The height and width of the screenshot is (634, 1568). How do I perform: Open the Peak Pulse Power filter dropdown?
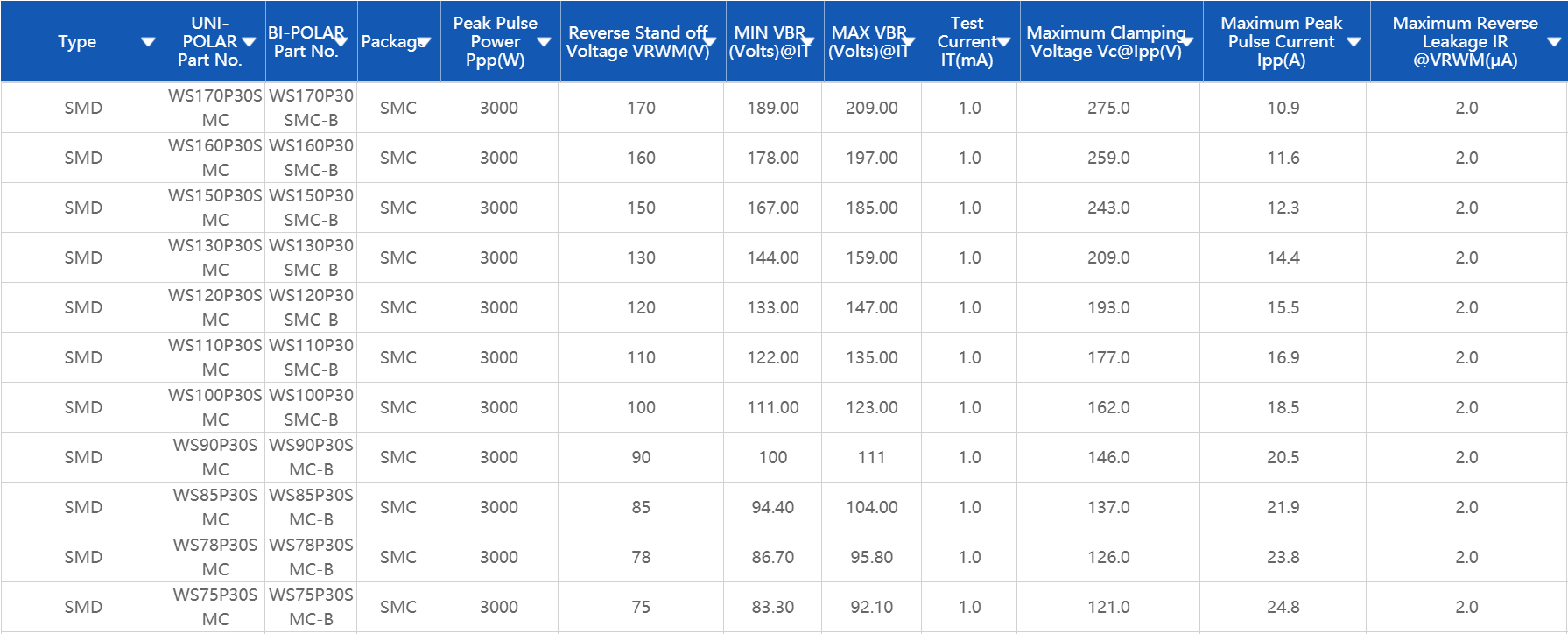click(544, 42)
